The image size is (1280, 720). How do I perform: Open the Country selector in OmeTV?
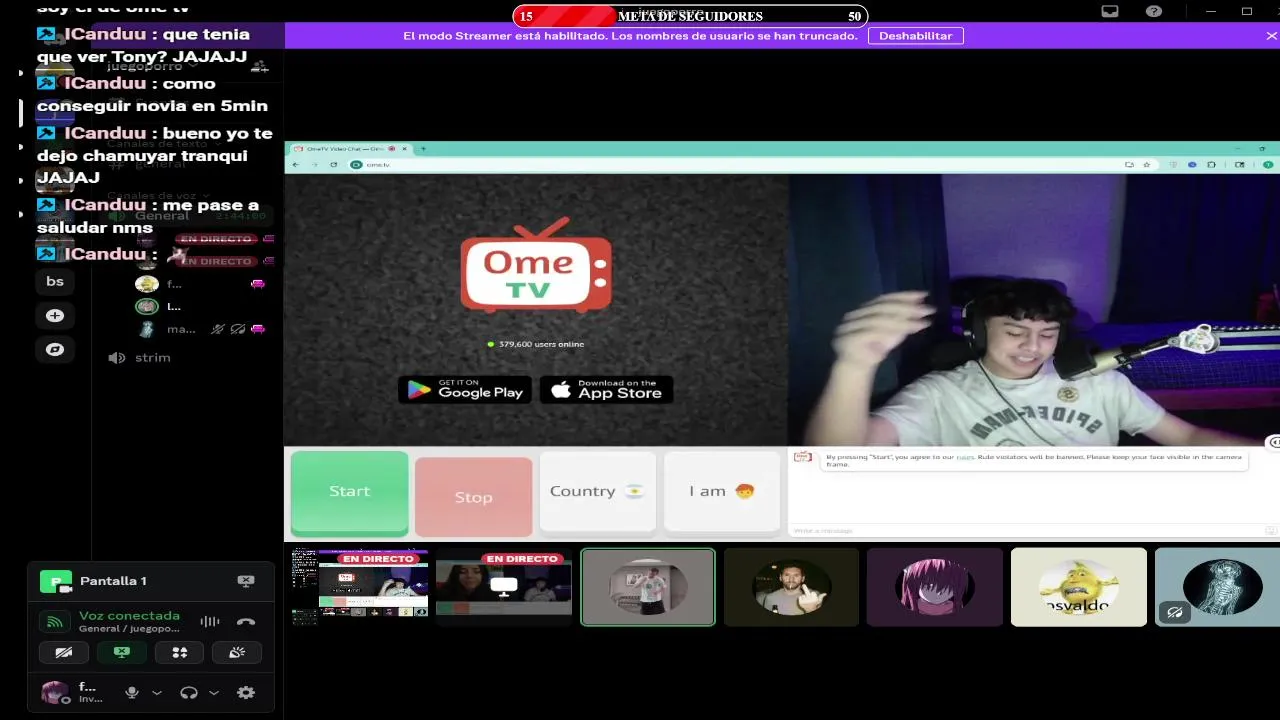point(597,491)
